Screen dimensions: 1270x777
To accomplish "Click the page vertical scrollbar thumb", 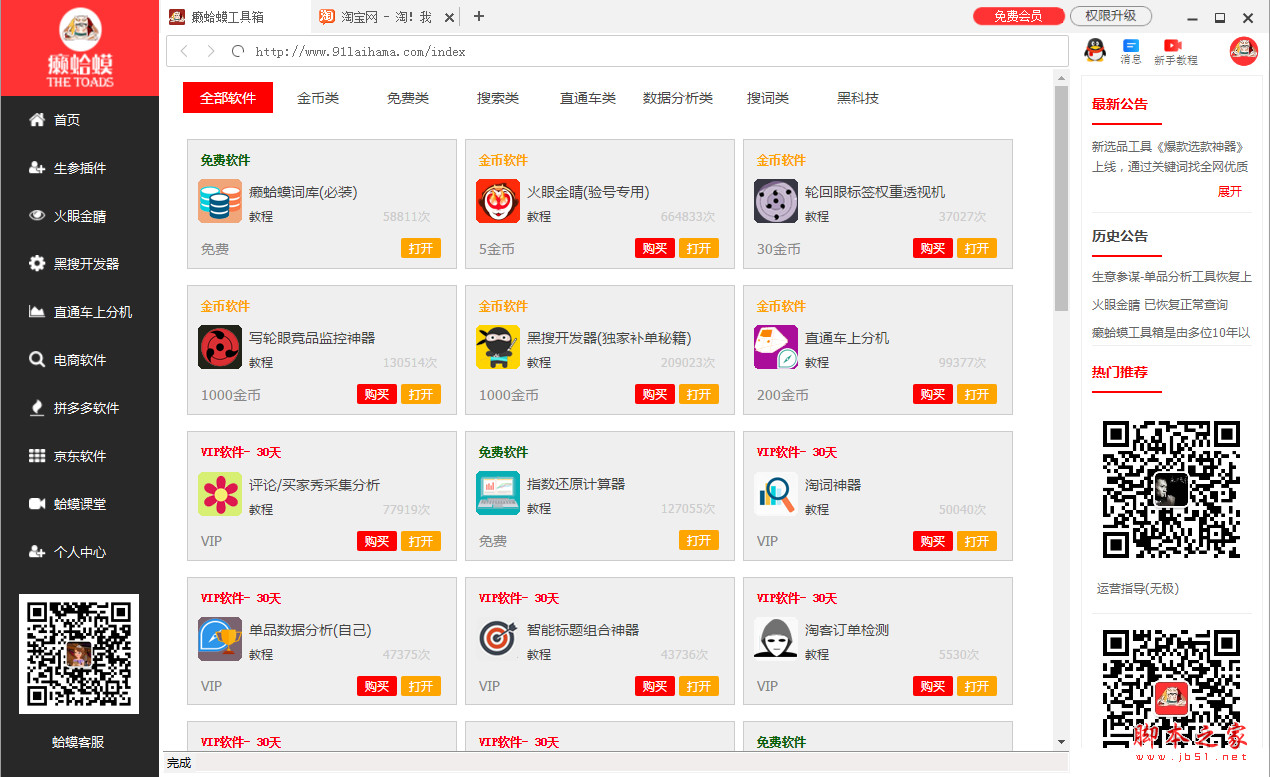I will (1061, 198).
